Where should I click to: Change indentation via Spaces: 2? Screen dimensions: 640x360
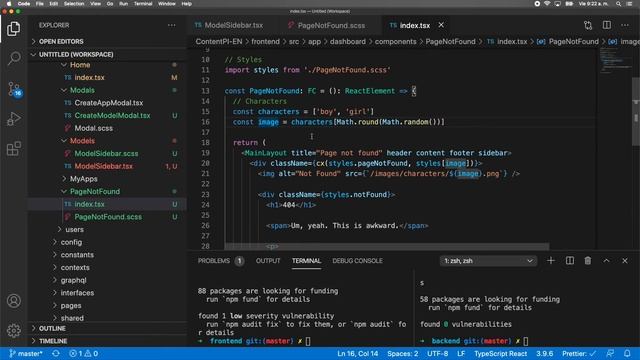(x=402, y=353)
